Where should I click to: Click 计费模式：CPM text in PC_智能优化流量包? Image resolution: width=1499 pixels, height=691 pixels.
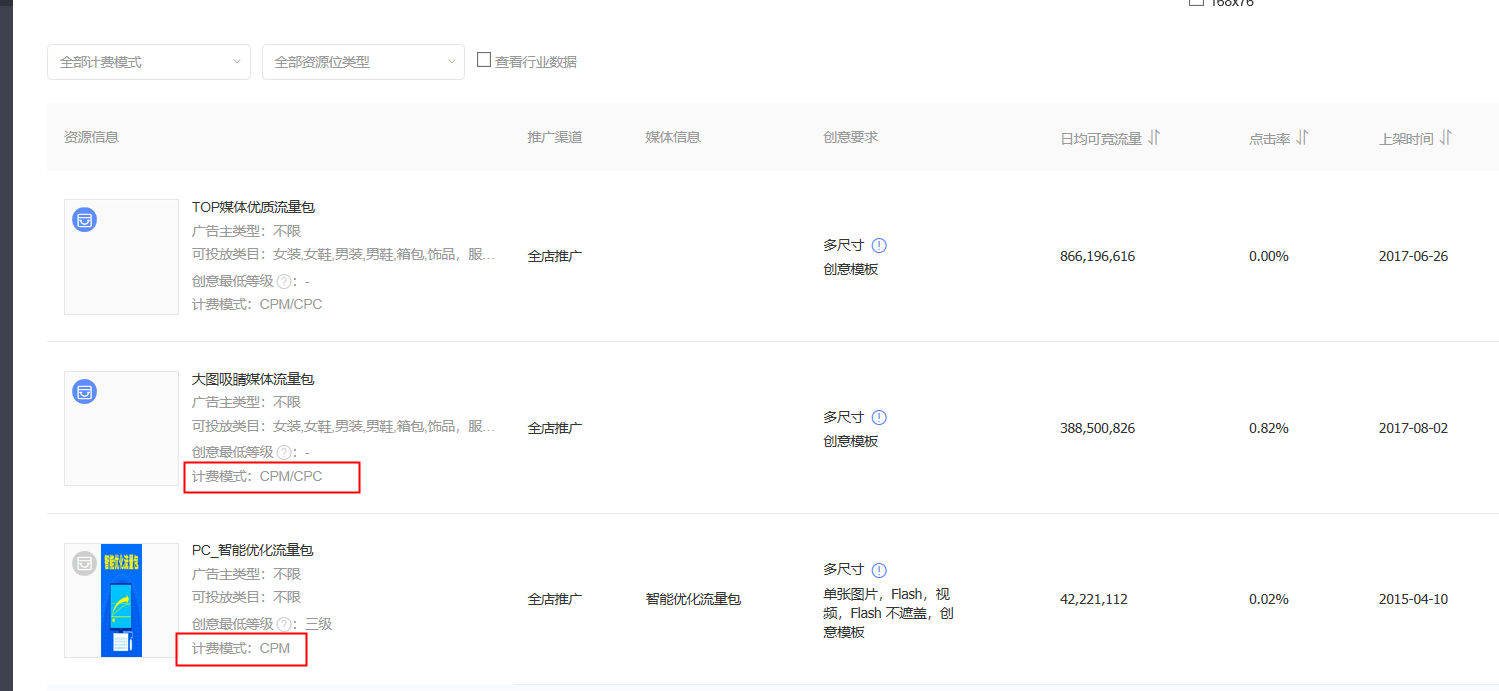pos(241,648)
